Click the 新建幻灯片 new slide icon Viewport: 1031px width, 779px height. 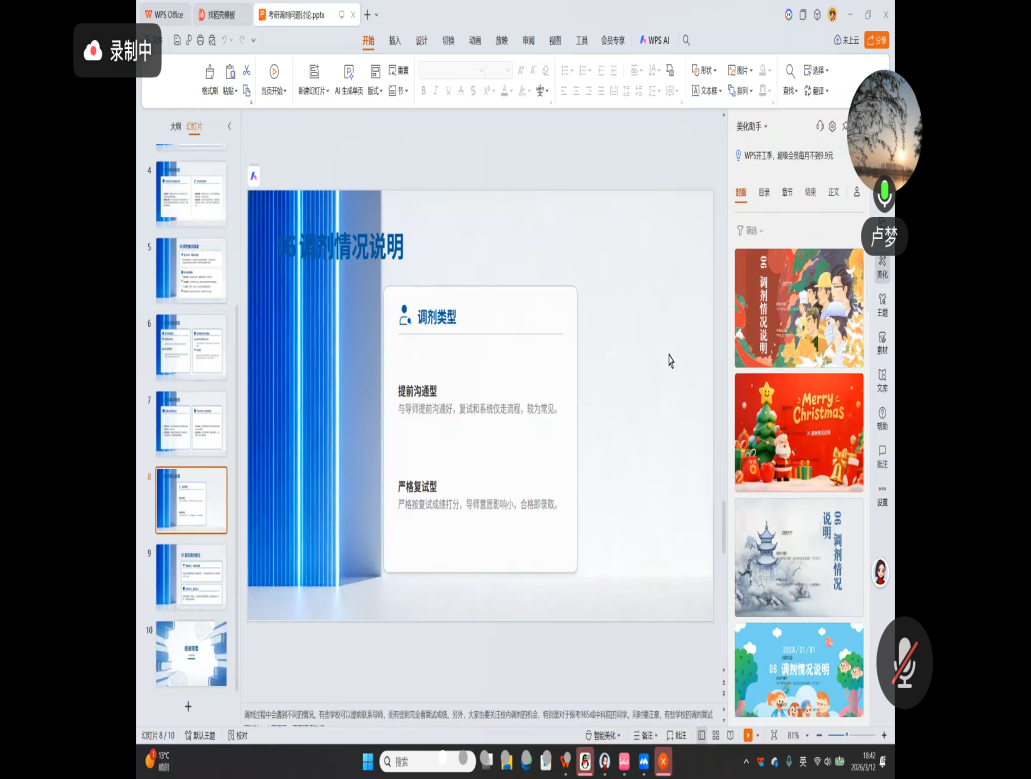click(314, 72)
